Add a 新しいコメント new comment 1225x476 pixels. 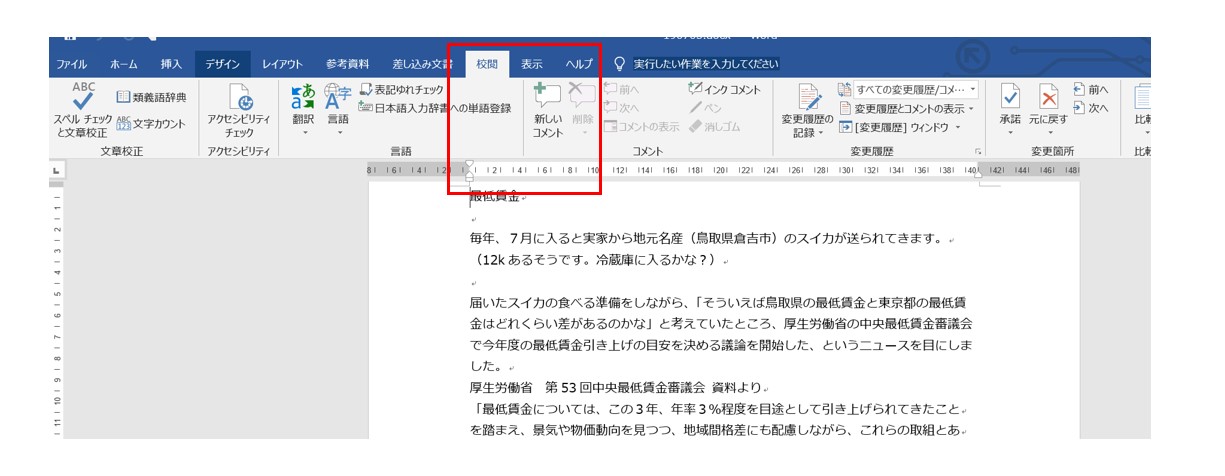point(547,110)
